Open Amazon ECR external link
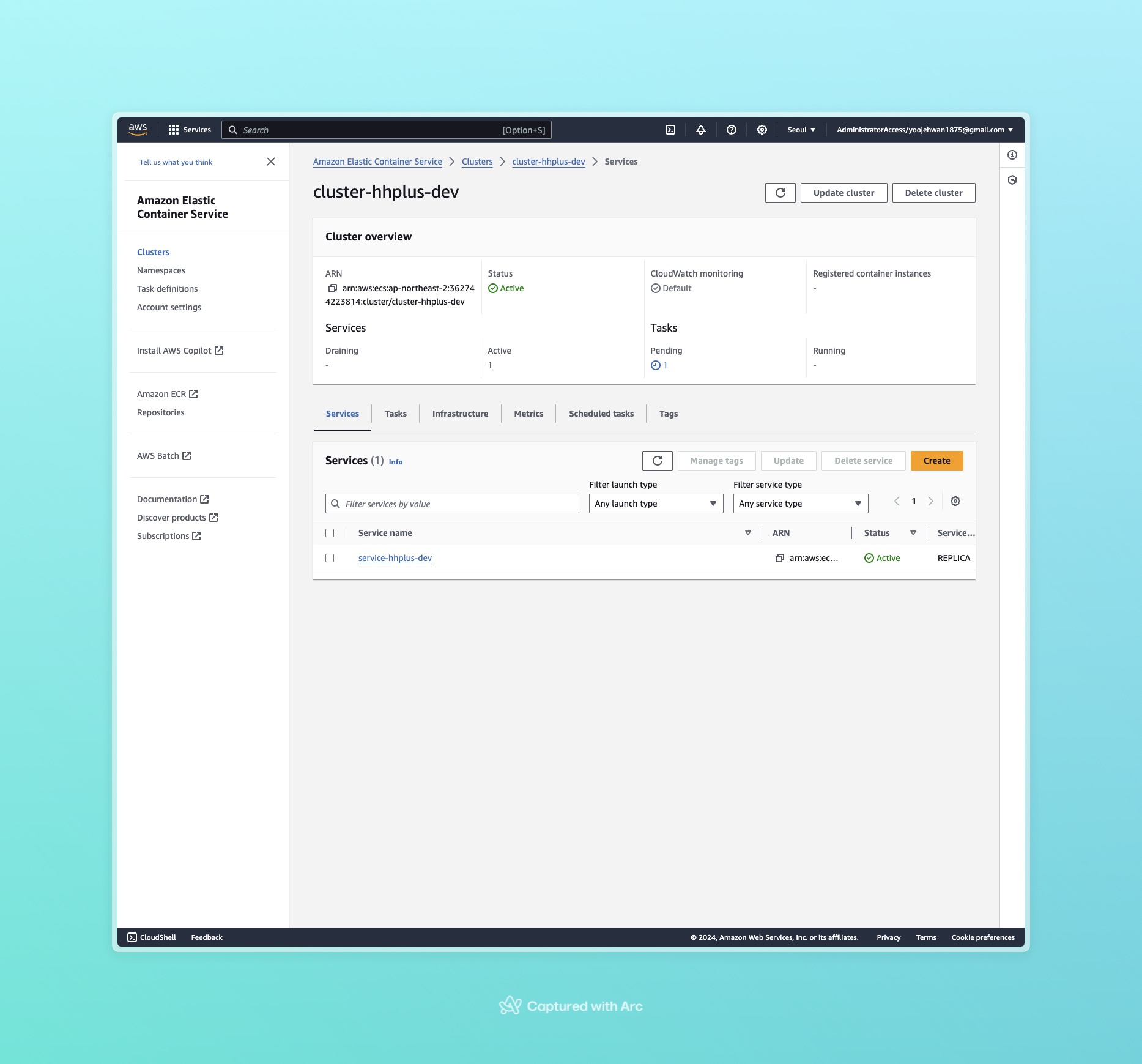The width and height of the screenshot is (1142, 1064). (x=168, y=394)
